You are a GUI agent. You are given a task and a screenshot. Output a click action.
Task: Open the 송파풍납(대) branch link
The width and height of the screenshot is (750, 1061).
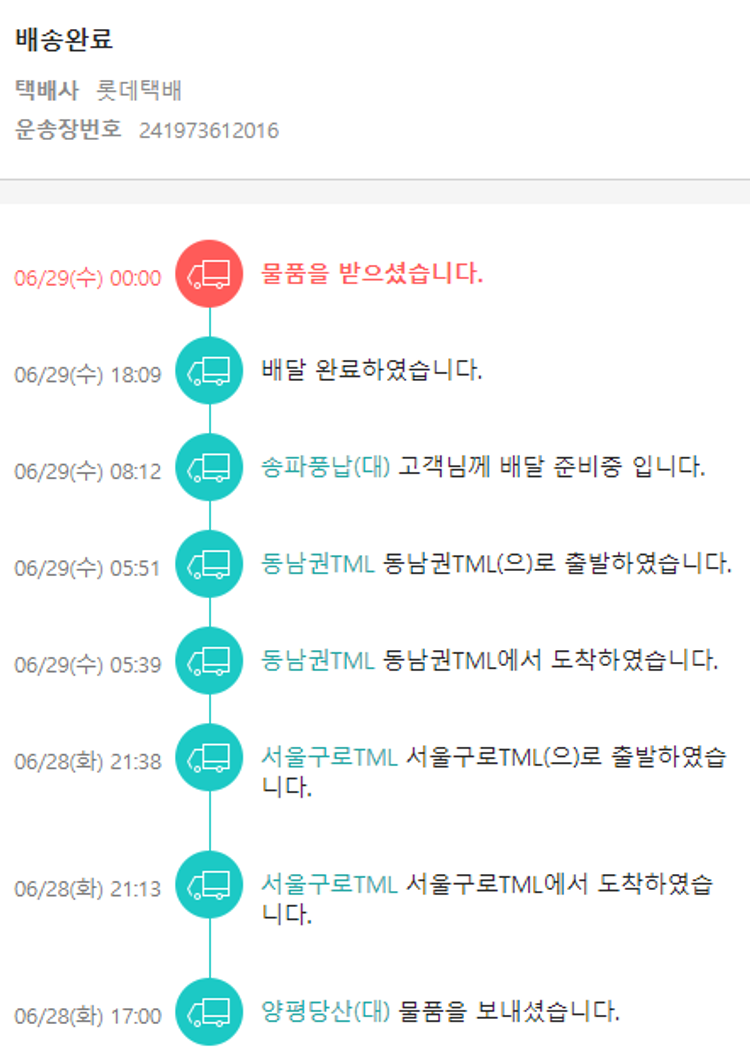(326, 467)
